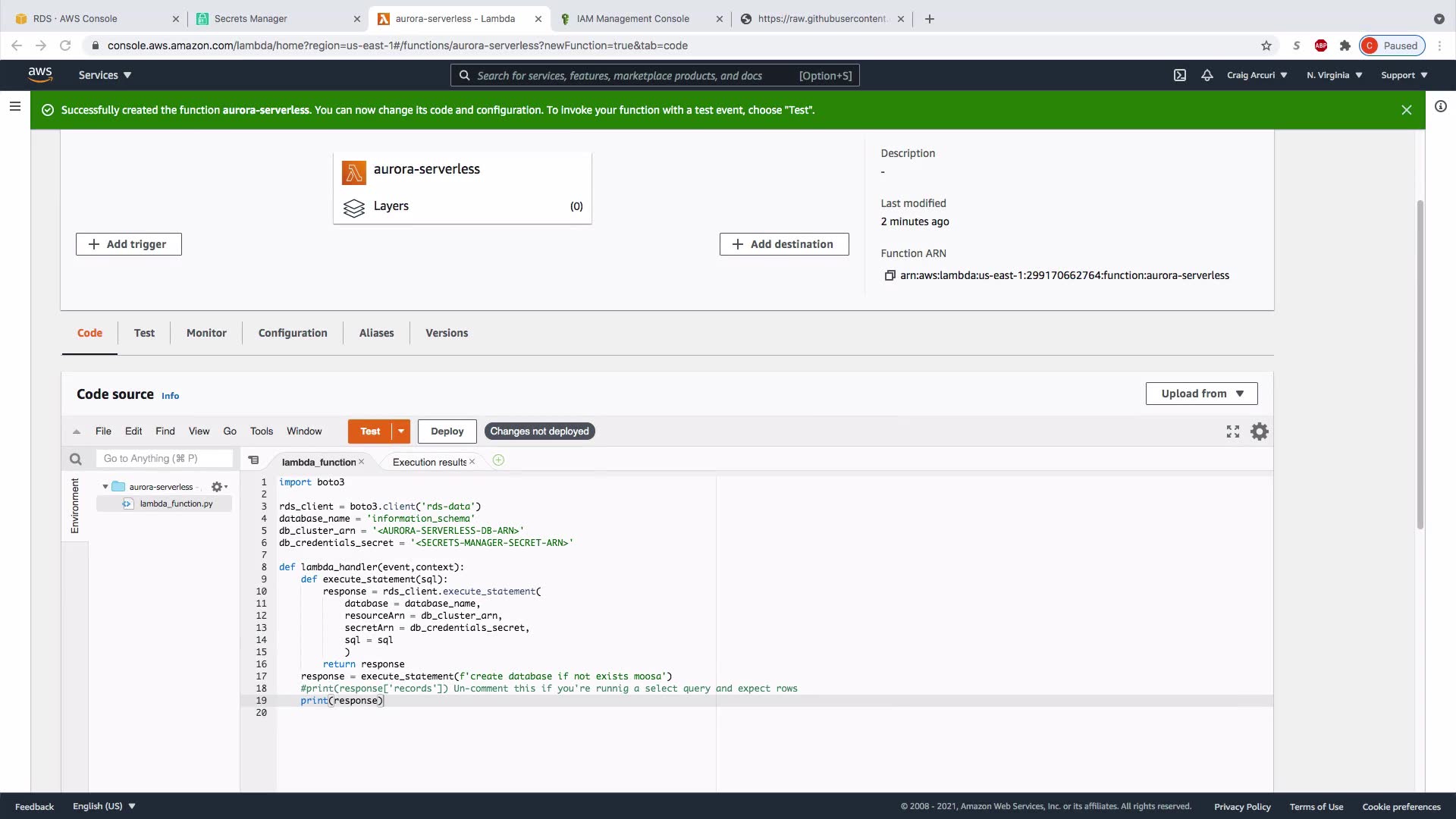Open notifications bell in AWS header
This screenshot has height=819, width=1456.
[x=1207, y=75]
